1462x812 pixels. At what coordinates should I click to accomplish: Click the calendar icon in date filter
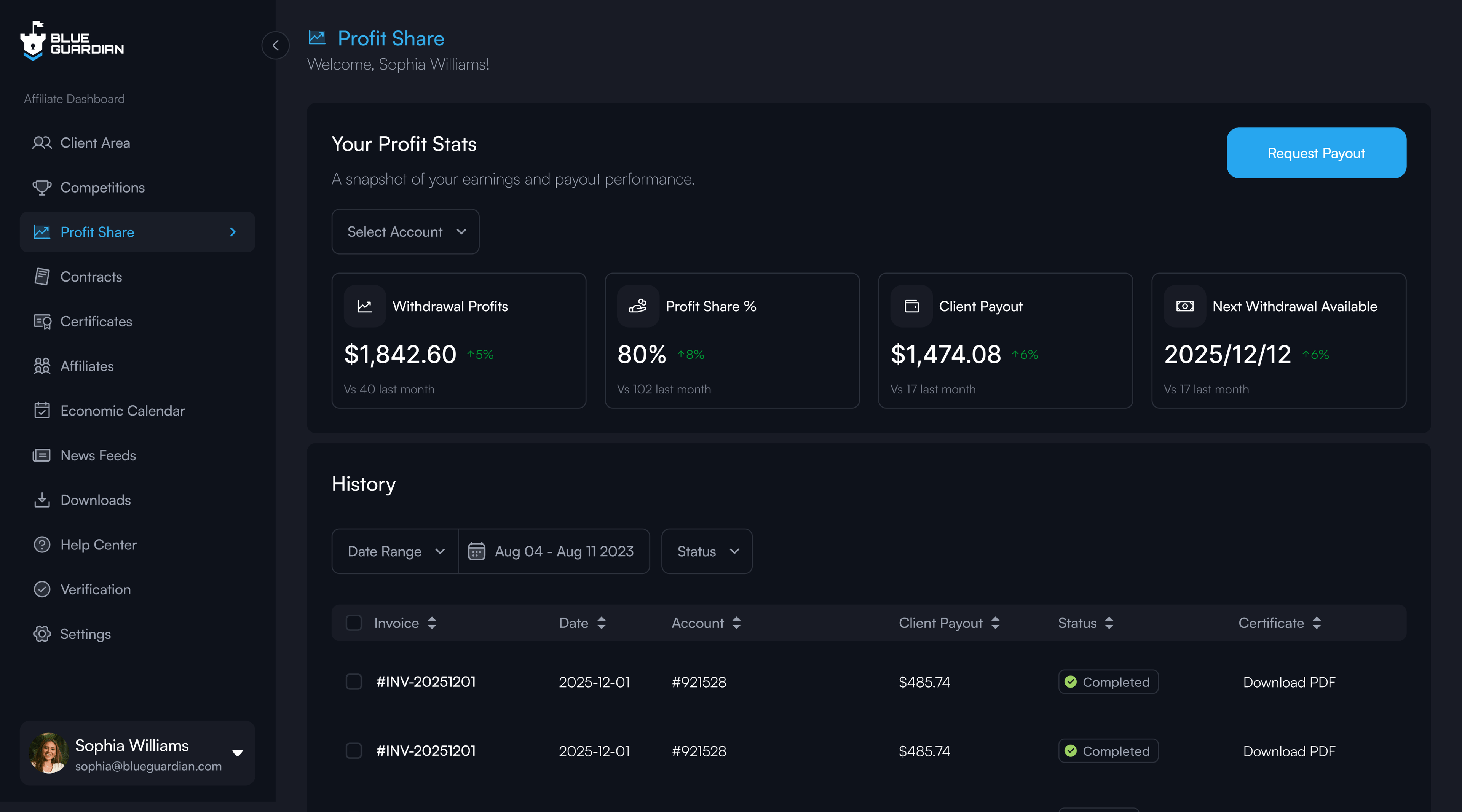[476, 551]
